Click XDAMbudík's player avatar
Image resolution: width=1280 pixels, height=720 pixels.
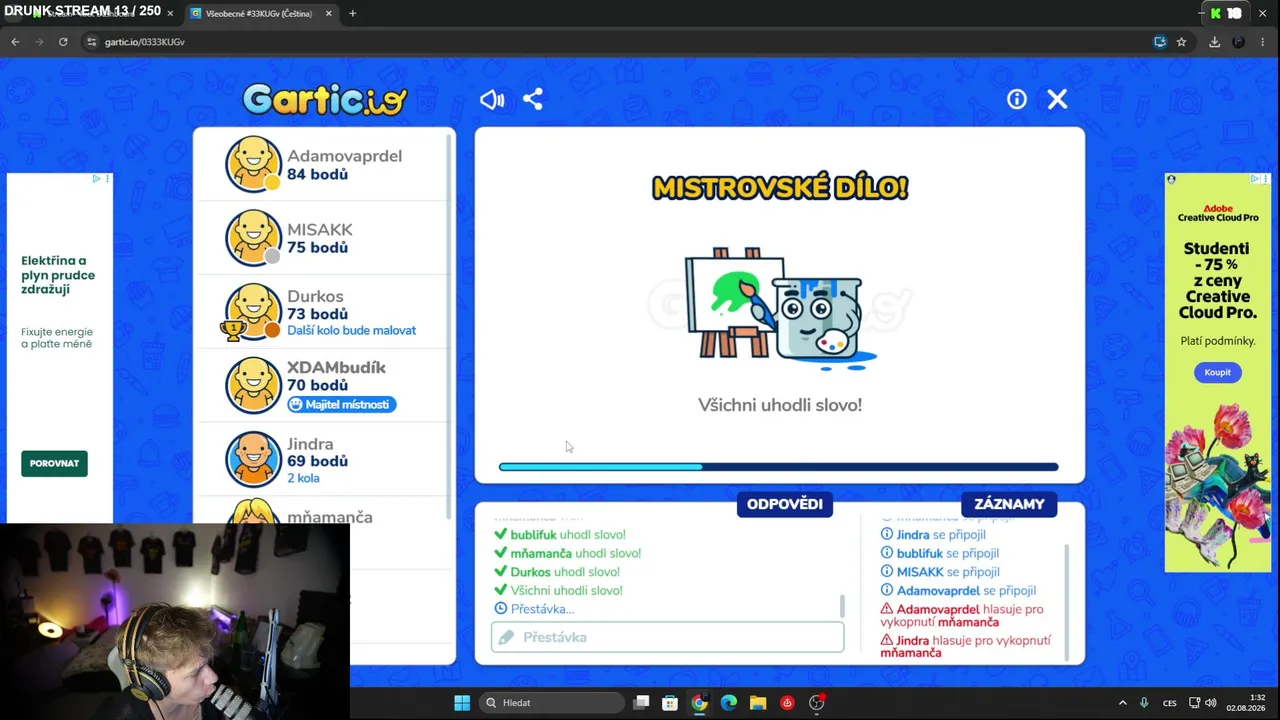pos(253,385)
